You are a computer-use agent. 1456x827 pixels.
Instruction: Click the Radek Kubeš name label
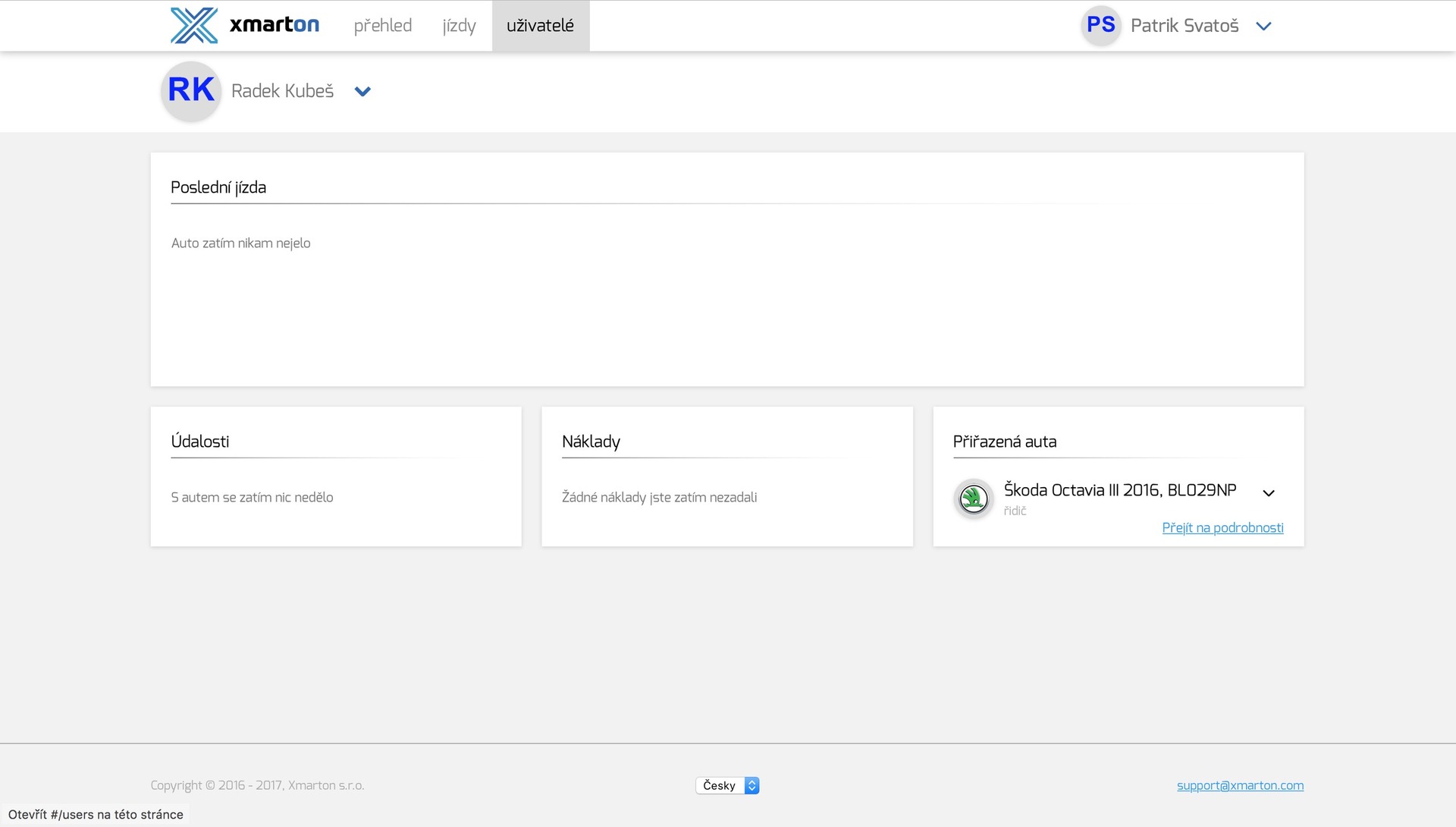pyautogui.click(x=282, y=91)
